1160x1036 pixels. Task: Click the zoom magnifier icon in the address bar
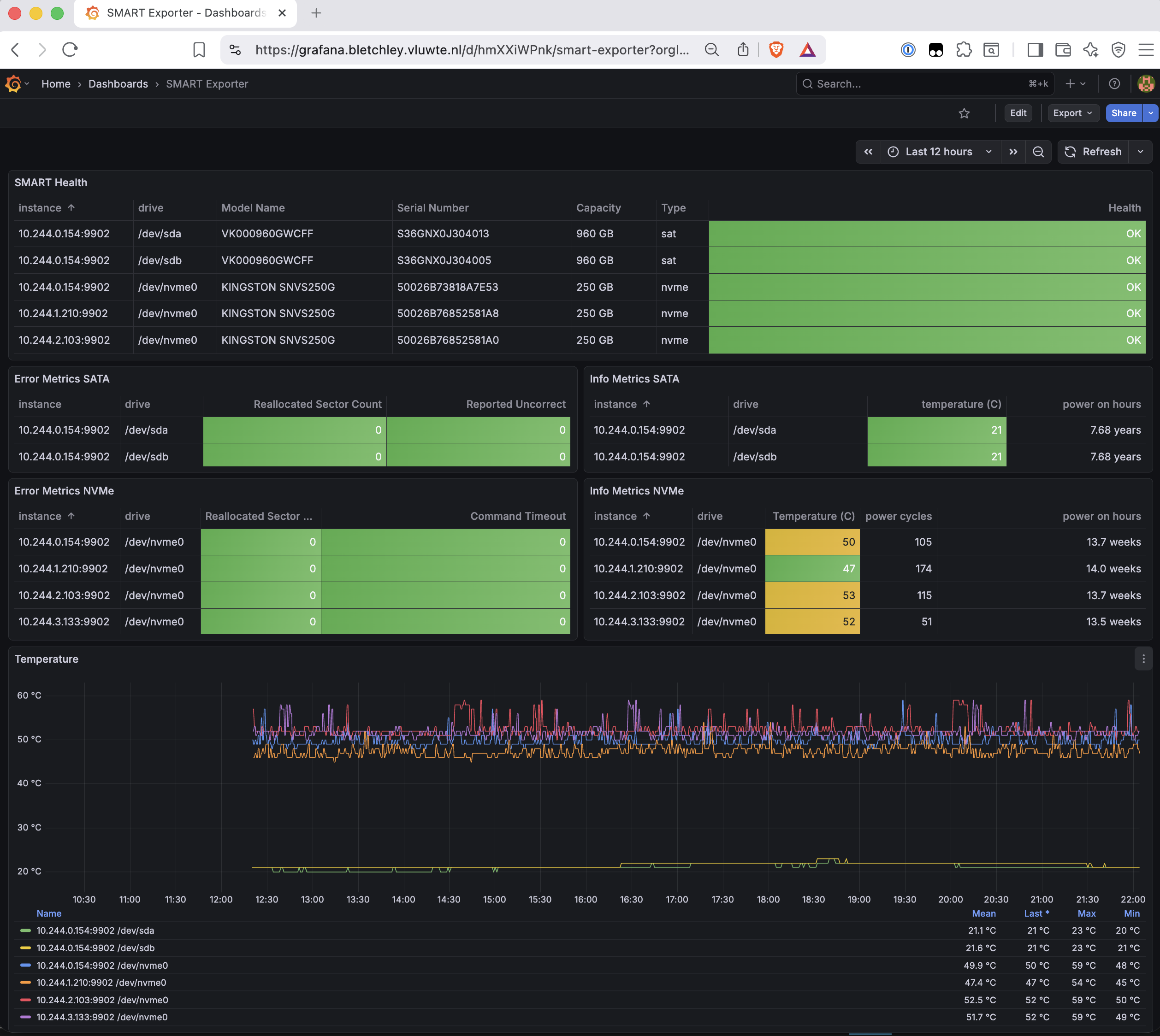tap(711, 50)
